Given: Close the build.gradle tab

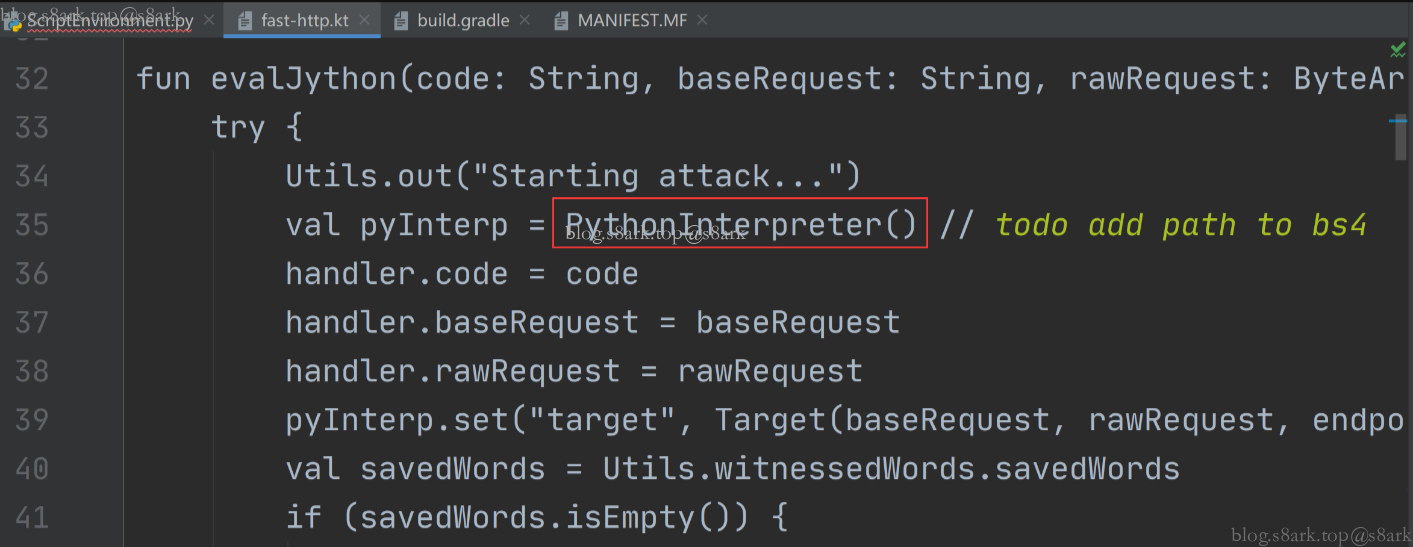Looking at the screenshot, I should pos(525,20).
